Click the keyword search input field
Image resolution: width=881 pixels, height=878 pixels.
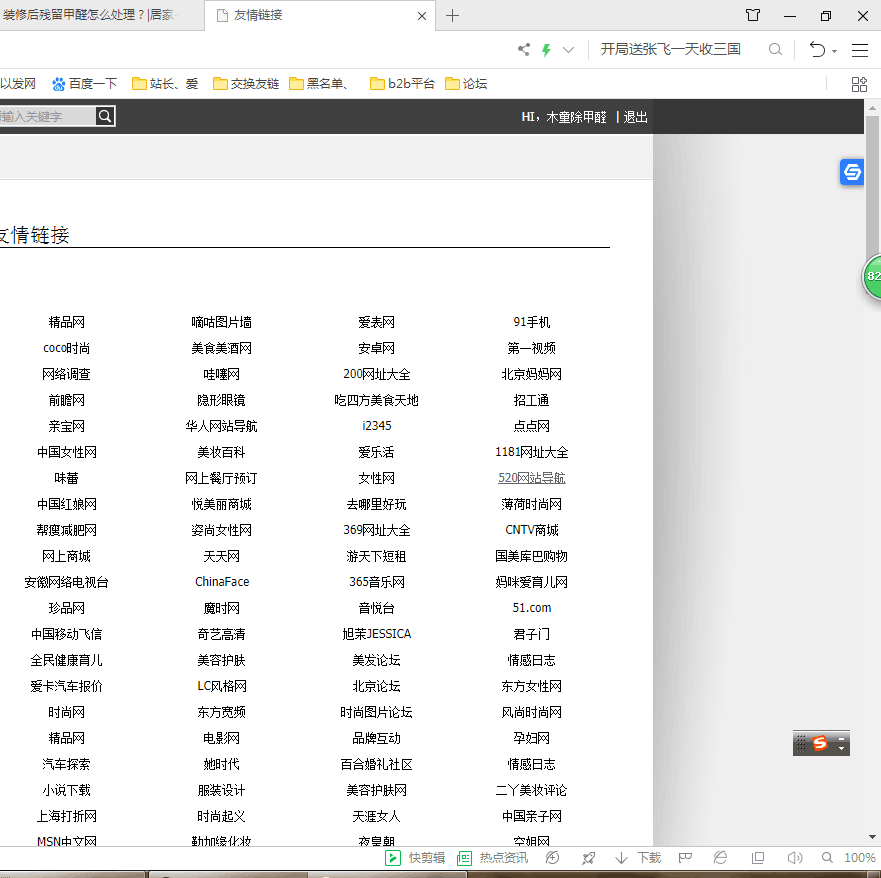[x=47, y=116]
